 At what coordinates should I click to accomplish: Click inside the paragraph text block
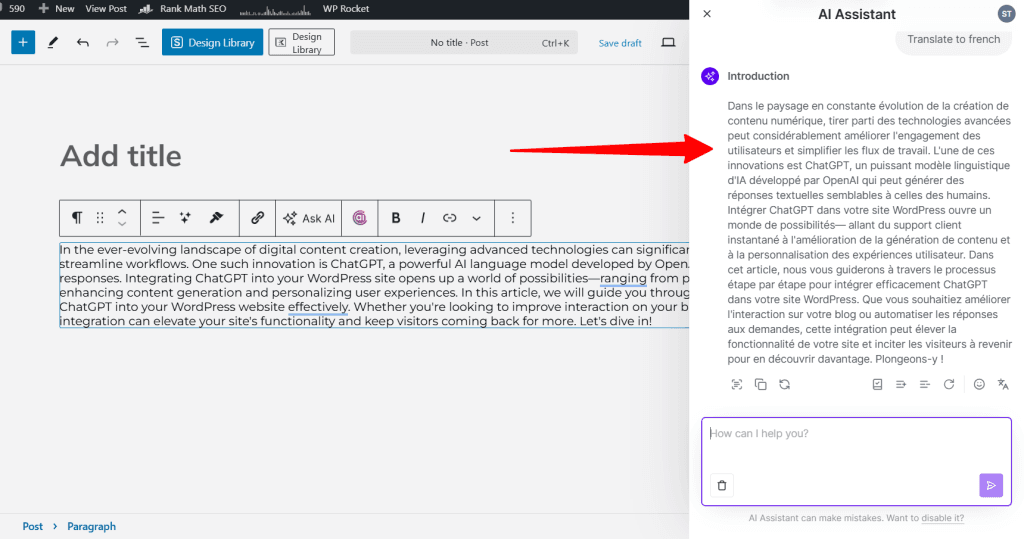374,286
